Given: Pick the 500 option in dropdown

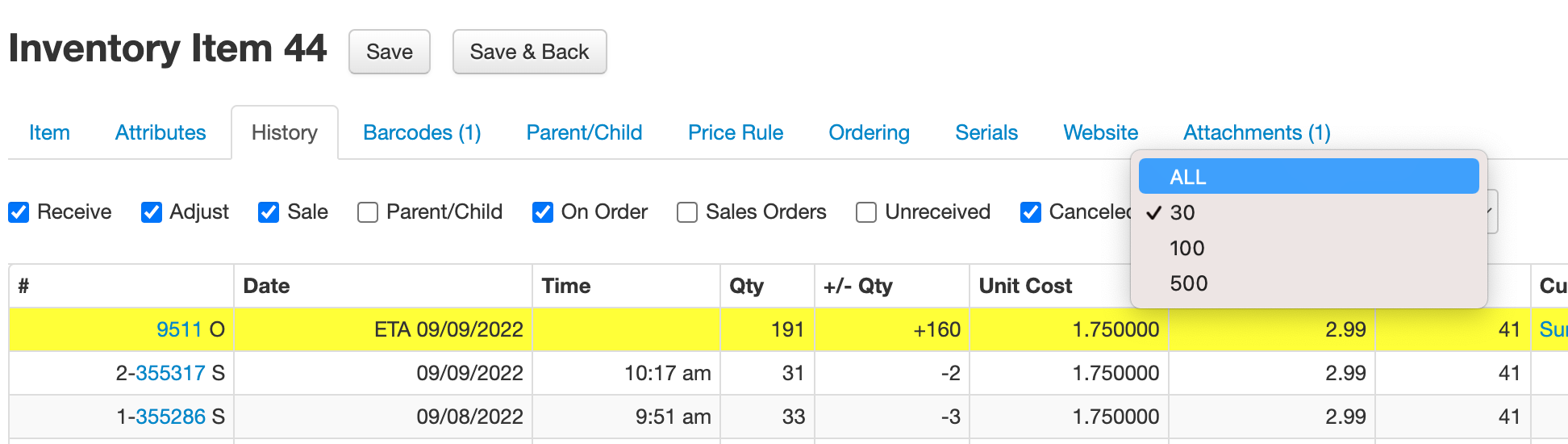Looking at the screenshot, I should [x=1188, y=283].
